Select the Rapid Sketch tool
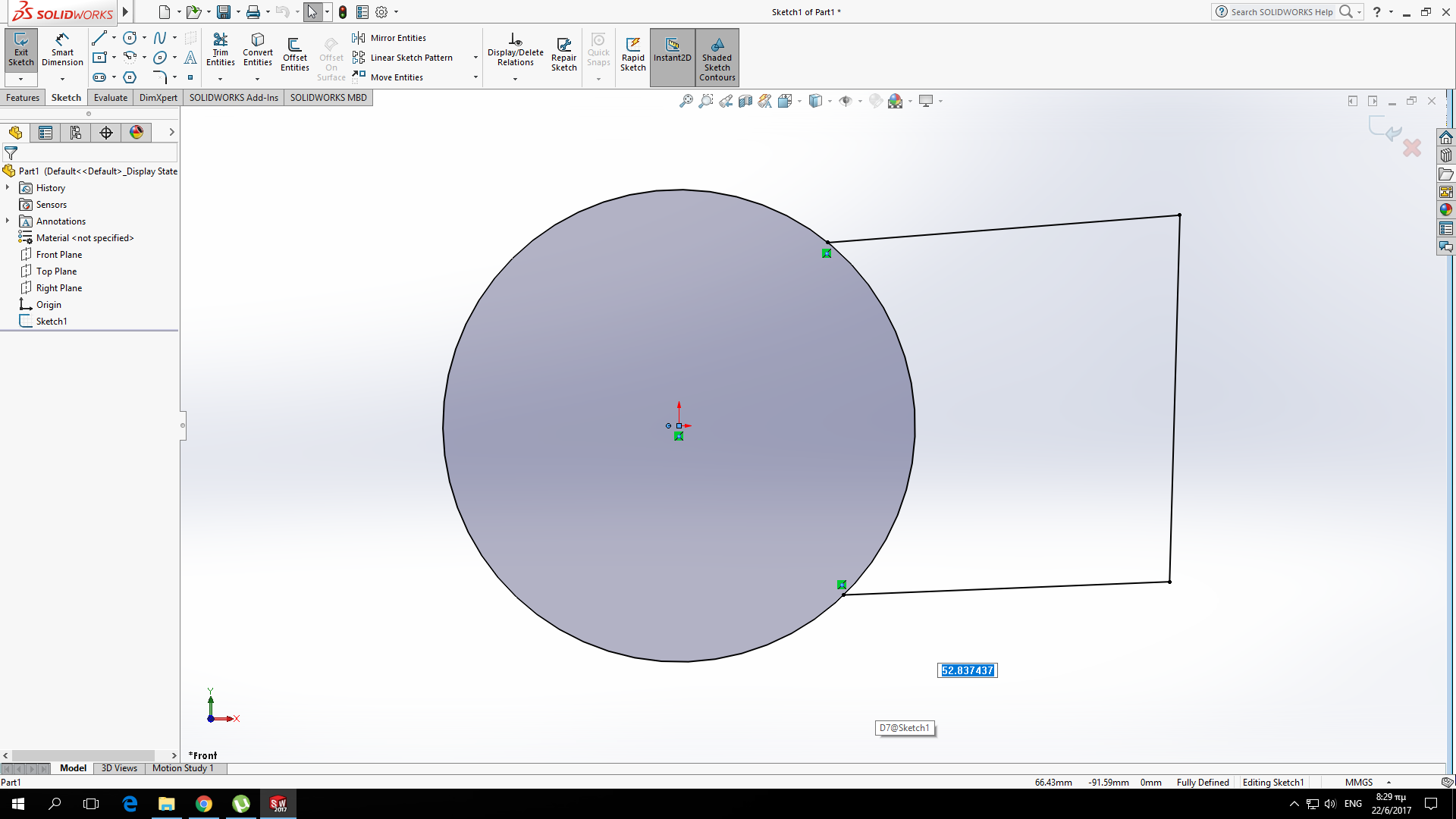1456x819 pixels. [x=632, y=55]
